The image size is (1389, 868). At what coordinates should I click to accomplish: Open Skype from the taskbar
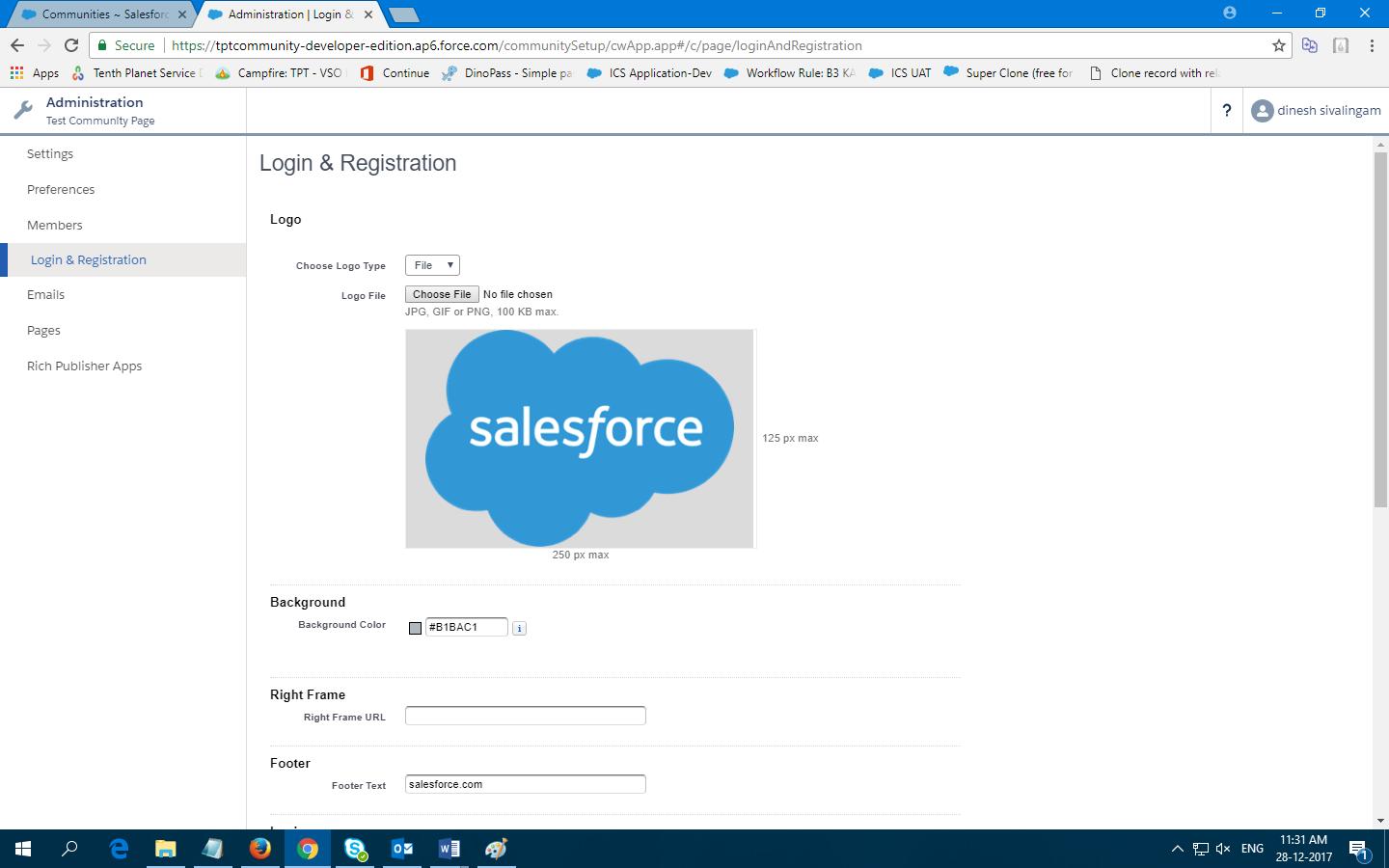click(x=355, y=849)
